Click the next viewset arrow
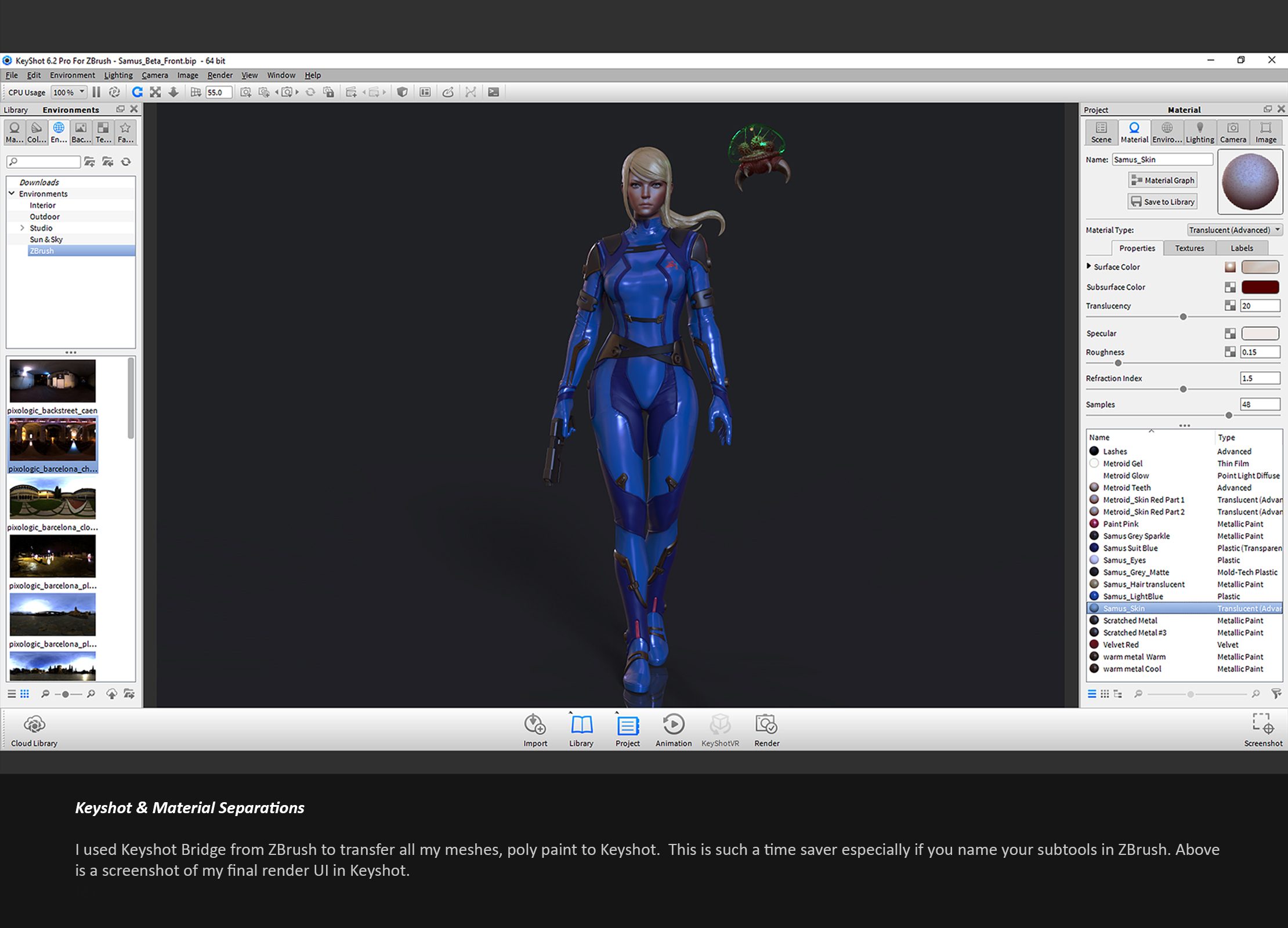This screenshot has height=928, width=1288. pos(384,92)
